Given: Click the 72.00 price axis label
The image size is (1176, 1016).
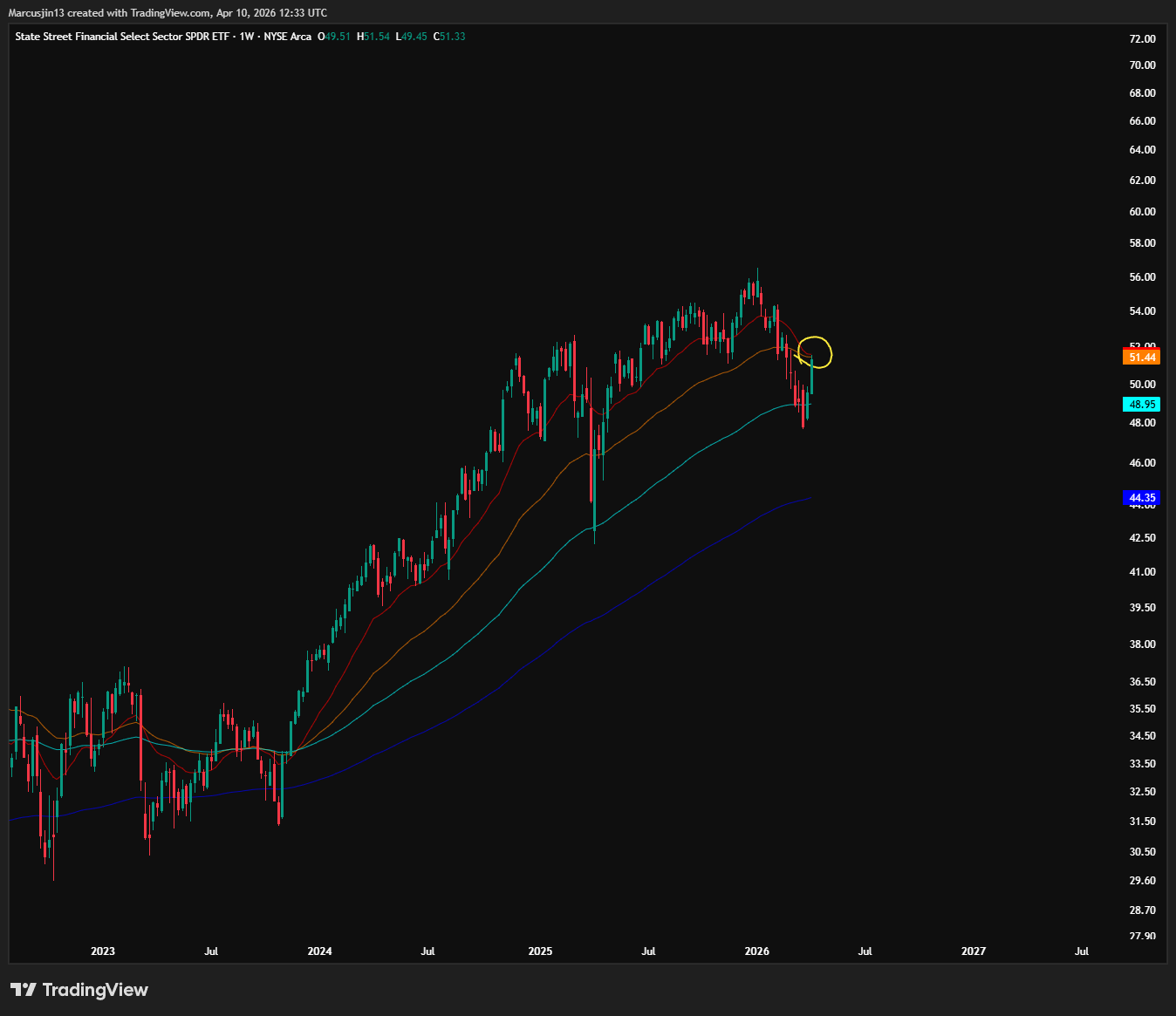Looking at the screenshot, I should coord(1142,39).
